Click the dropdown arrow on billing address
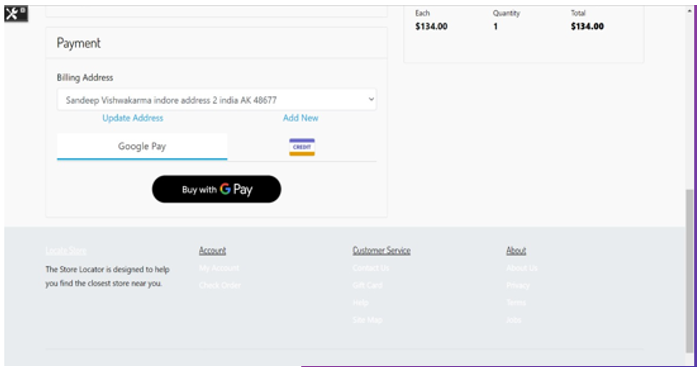Viewport: 697px width, 367px height. (371, 100)
